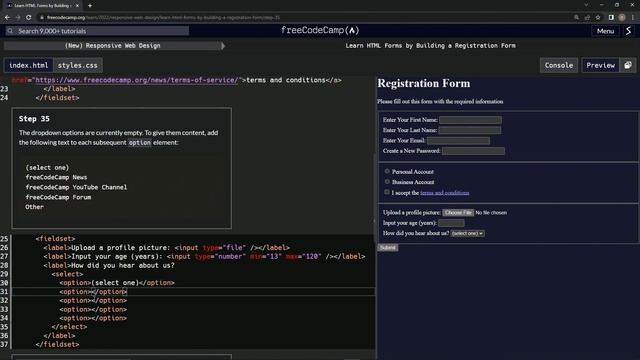Screen dimensions: 640x360
Task: Switch to the styles.css tab
Action: point(78,65)
